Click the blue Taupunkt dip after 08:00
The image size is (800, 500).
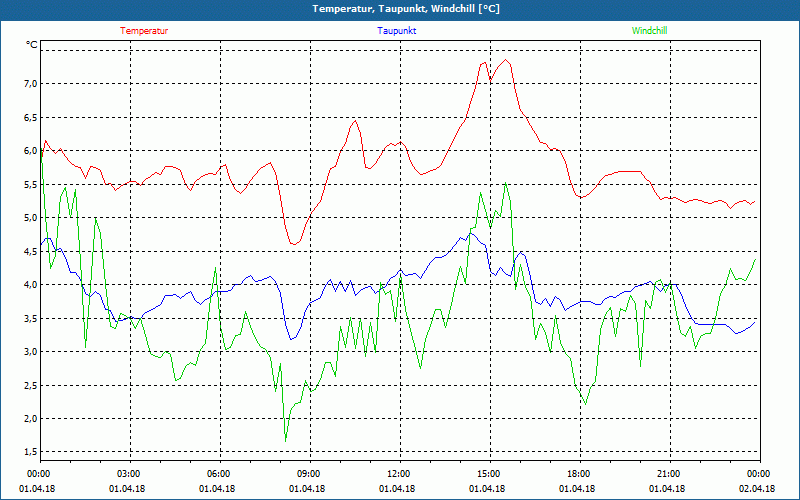(291, 338)
